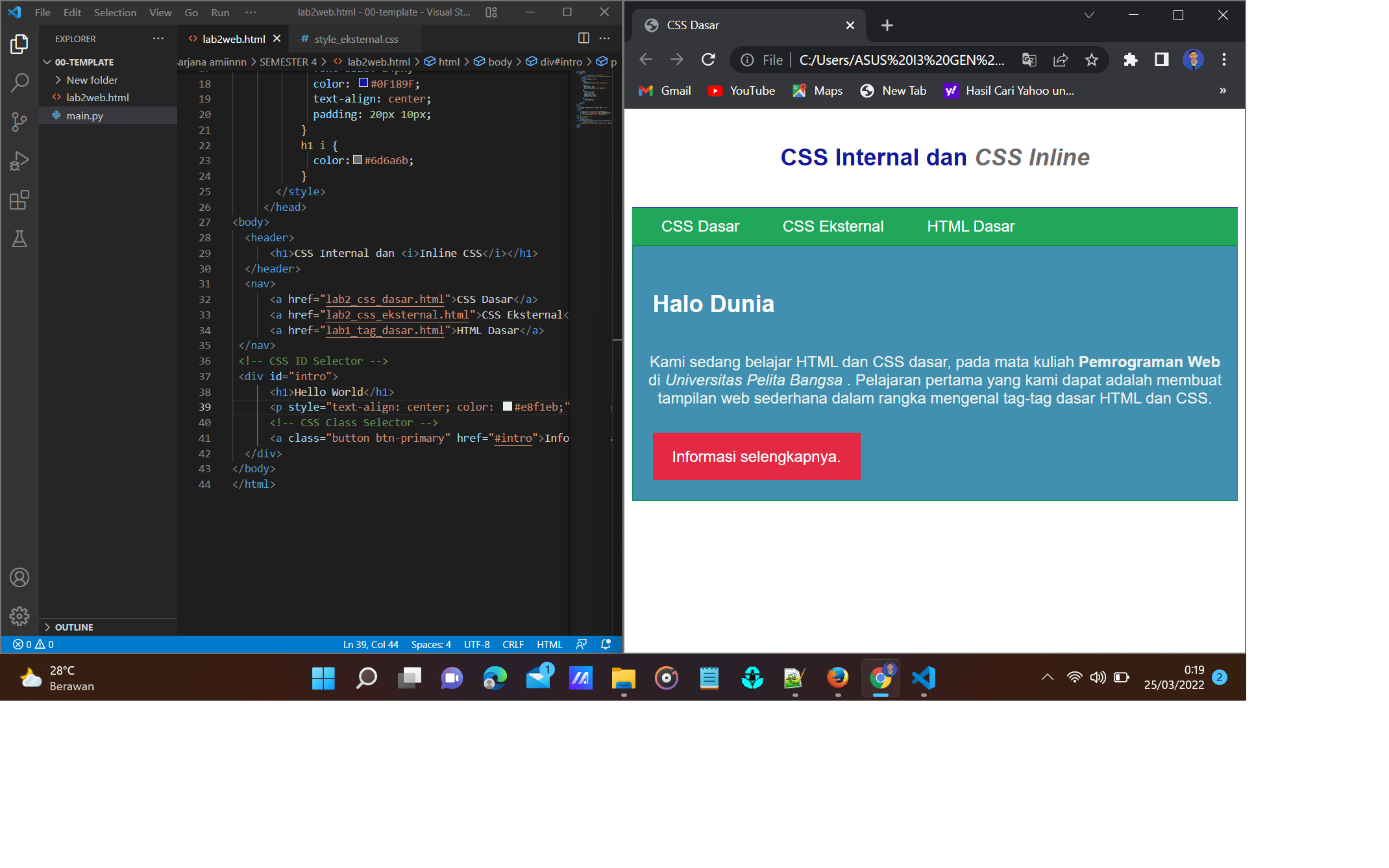Open the Chrome three-dot menu
1389x868 pixels.
click(1224, 60)
